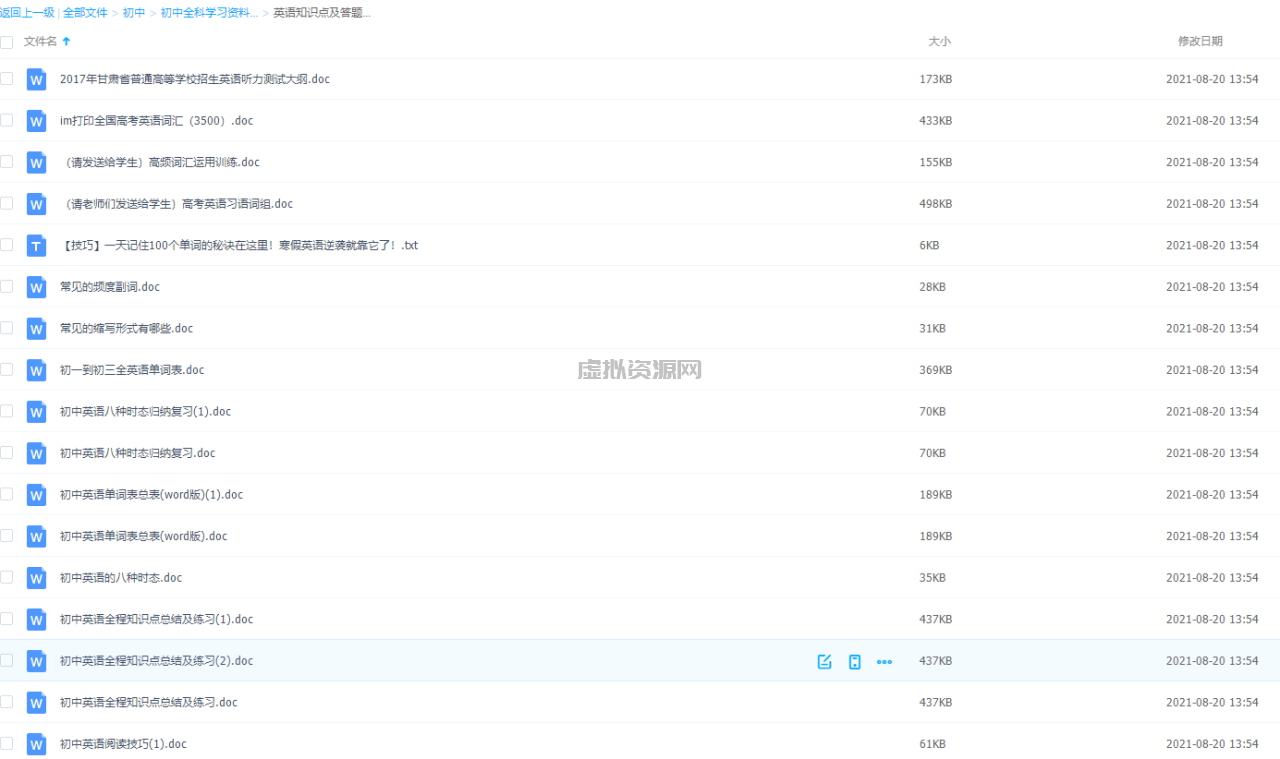Select checkbox of 高频词汇运用训练.doc
The image size is (1280, 759).
[x=6, y=161]
